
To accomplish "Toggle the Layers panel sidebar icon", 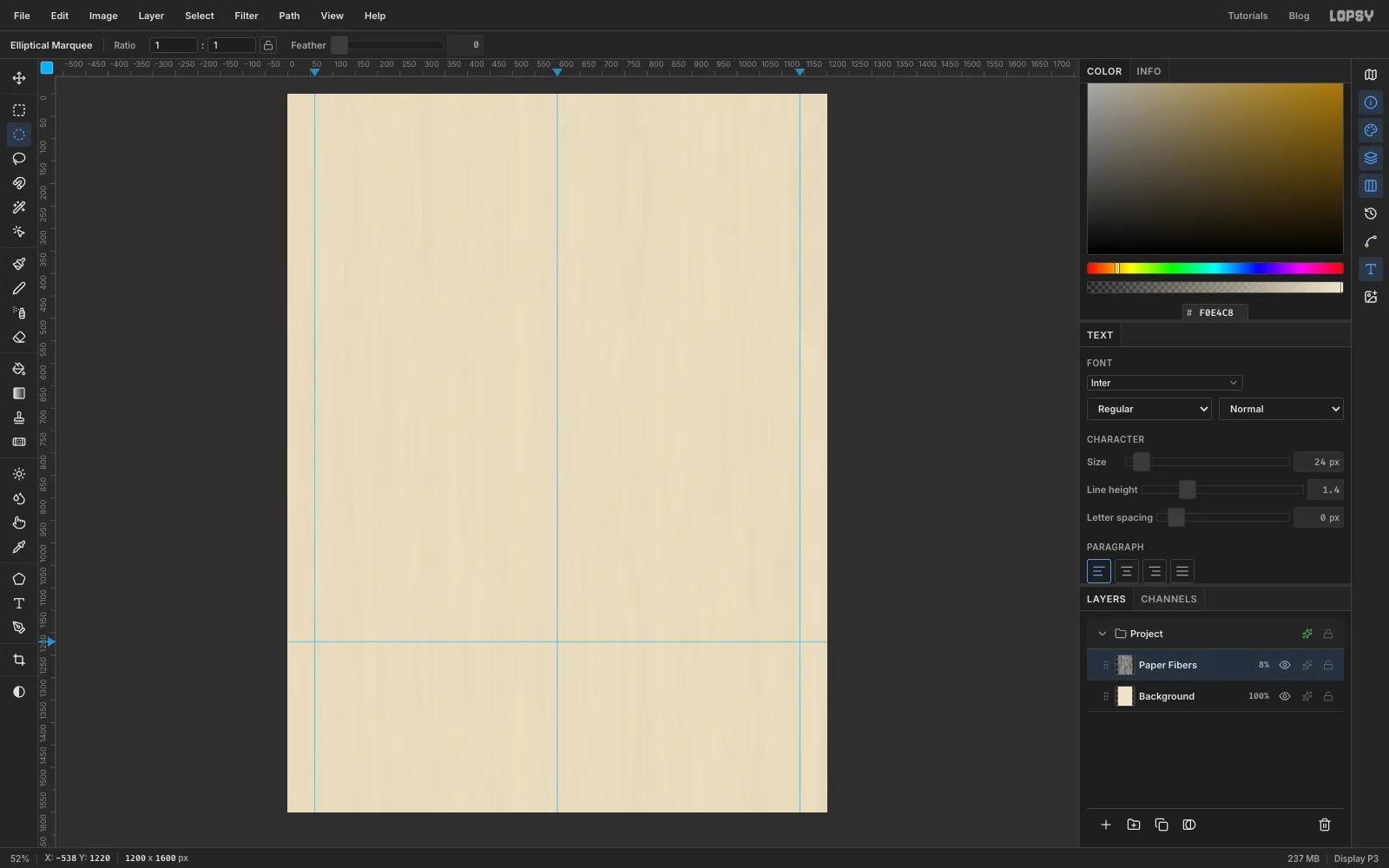I will coord(1371,158).
